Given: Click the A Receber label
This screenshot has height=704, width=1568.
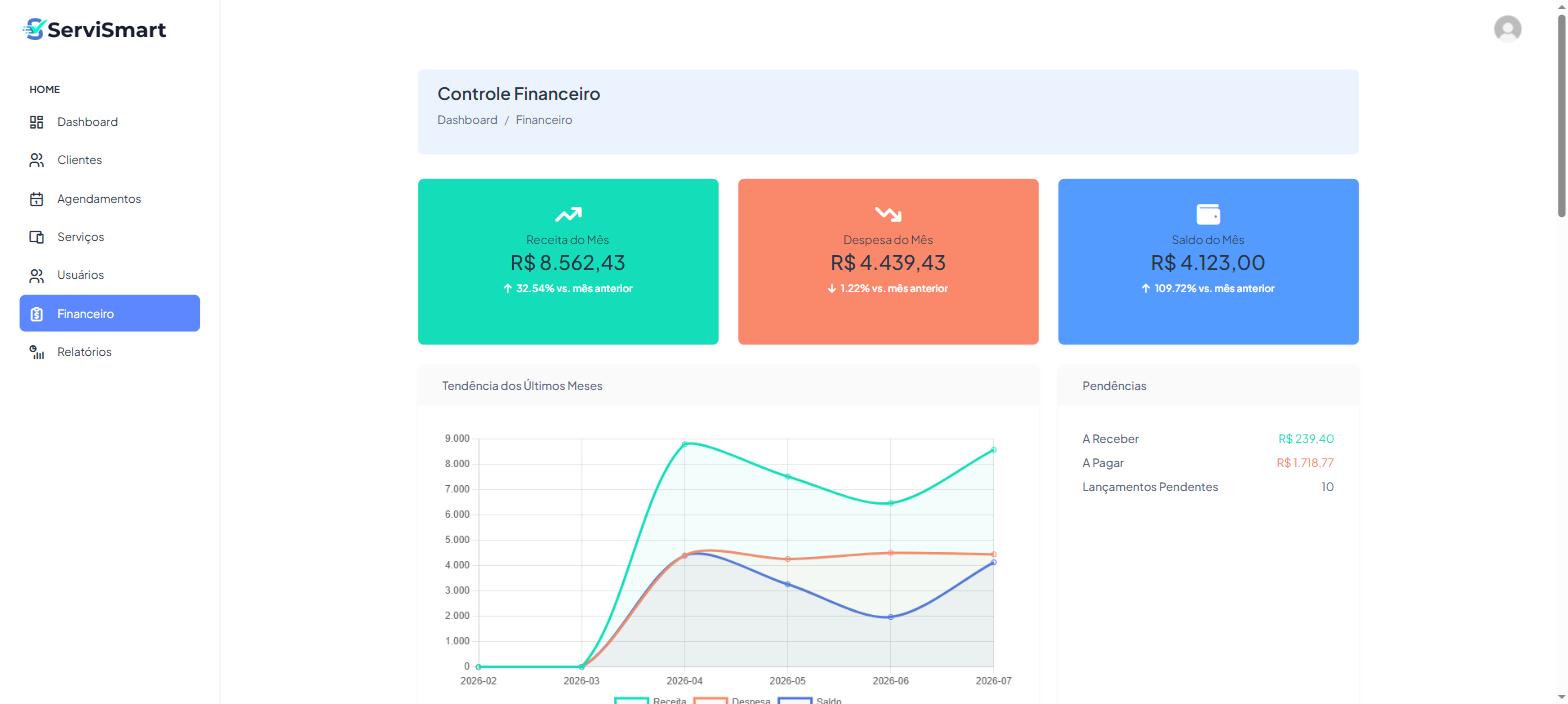Looking at the screenshot, I should (x=1110, y=439).
